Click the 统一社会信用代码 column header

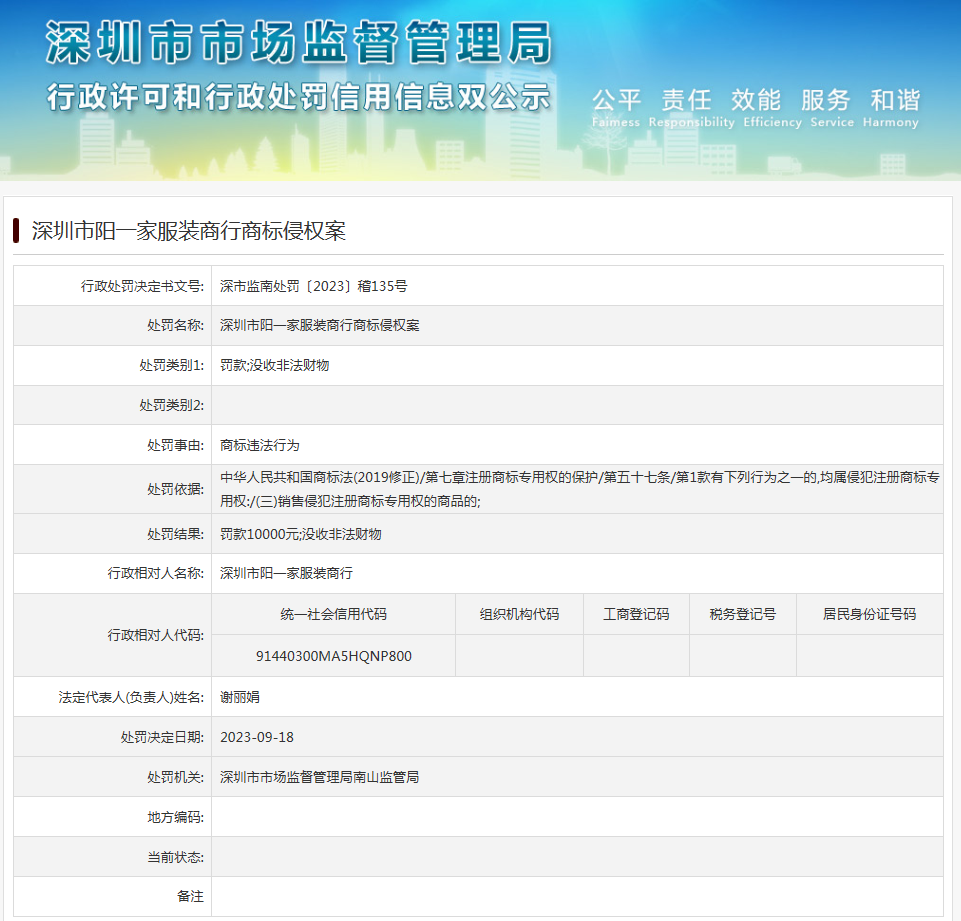pos(333,614)
